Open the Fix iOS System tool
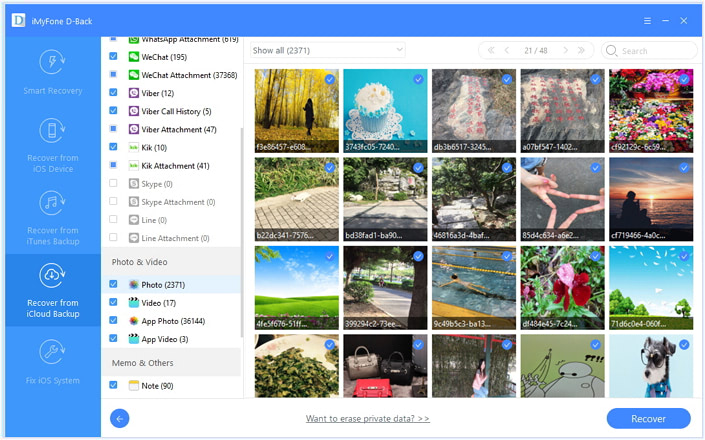705x440 pixels. [x=52, y=362]
